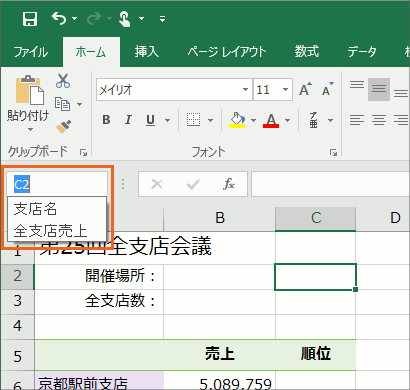Activate the Format Painter brush
Image resolution: width=410 pixels, height=390 pixels.
63,127
